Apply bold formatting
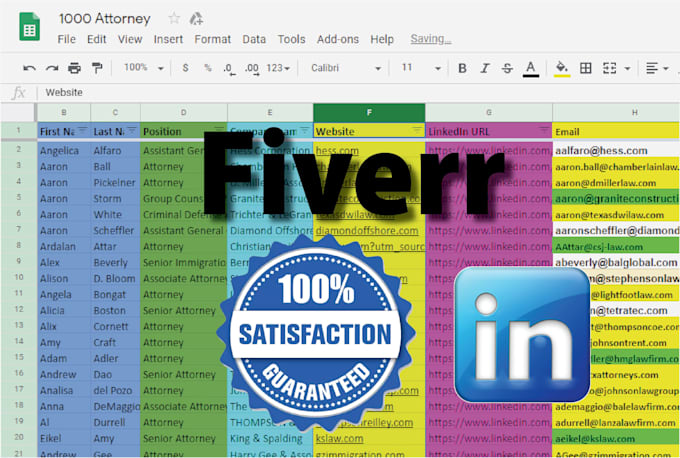The image size is (680, 458). tap(462, 68)
